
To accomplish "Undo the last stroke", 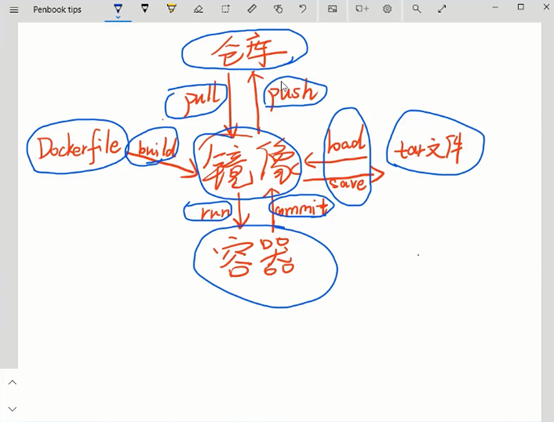I will click(303, 9).
